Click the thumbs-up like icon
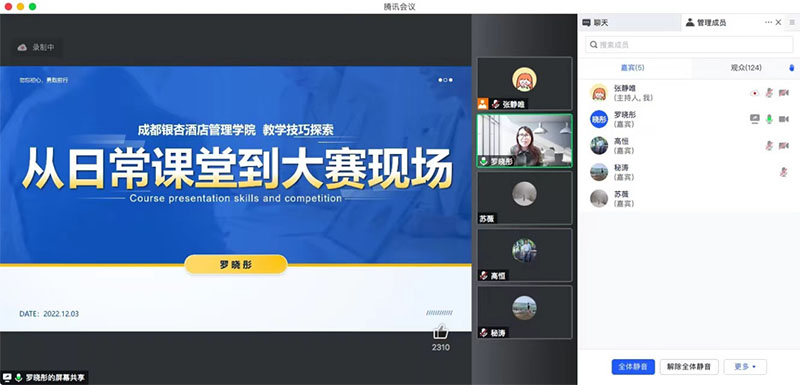 440,332
